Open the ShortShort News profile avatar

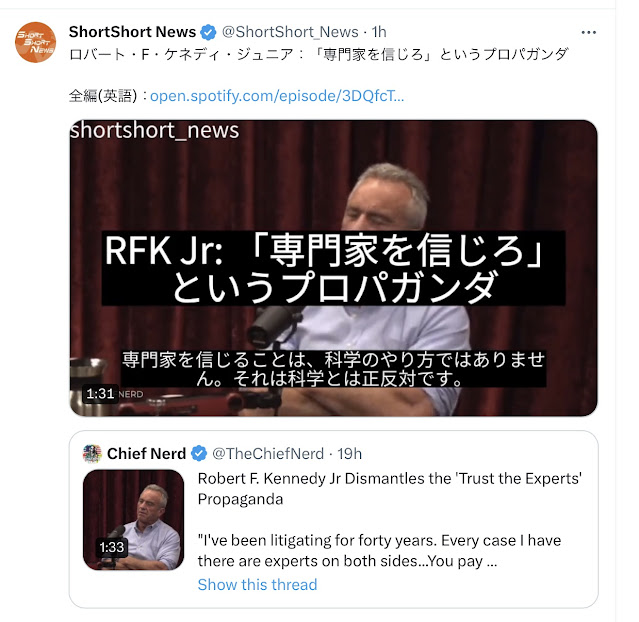point(35,42)
